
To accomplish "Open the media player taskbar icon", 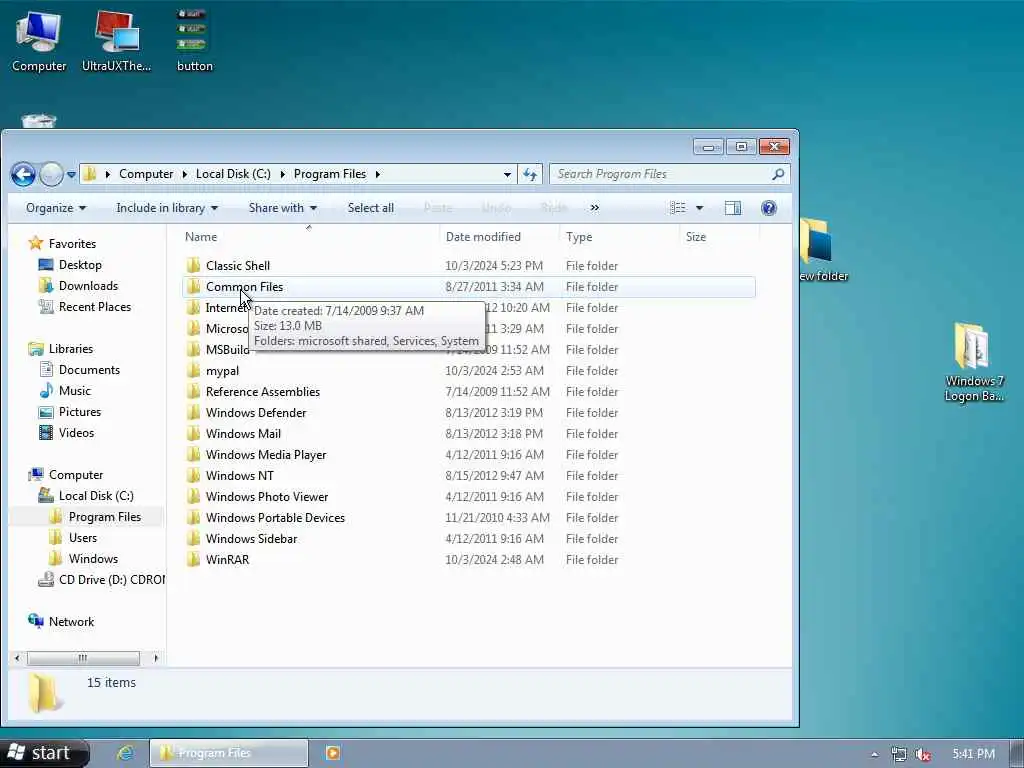I will coord(332,753).
